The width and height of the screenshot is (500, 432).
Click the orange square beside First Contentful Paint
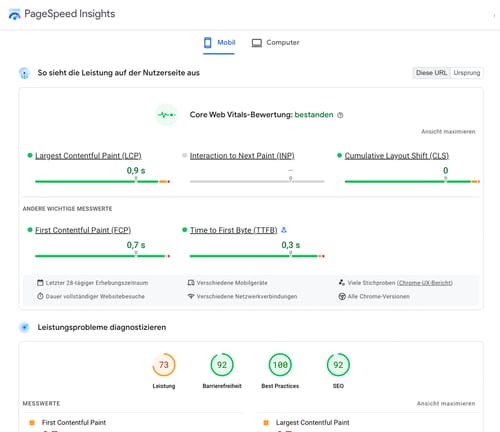[x=32, y=423]
